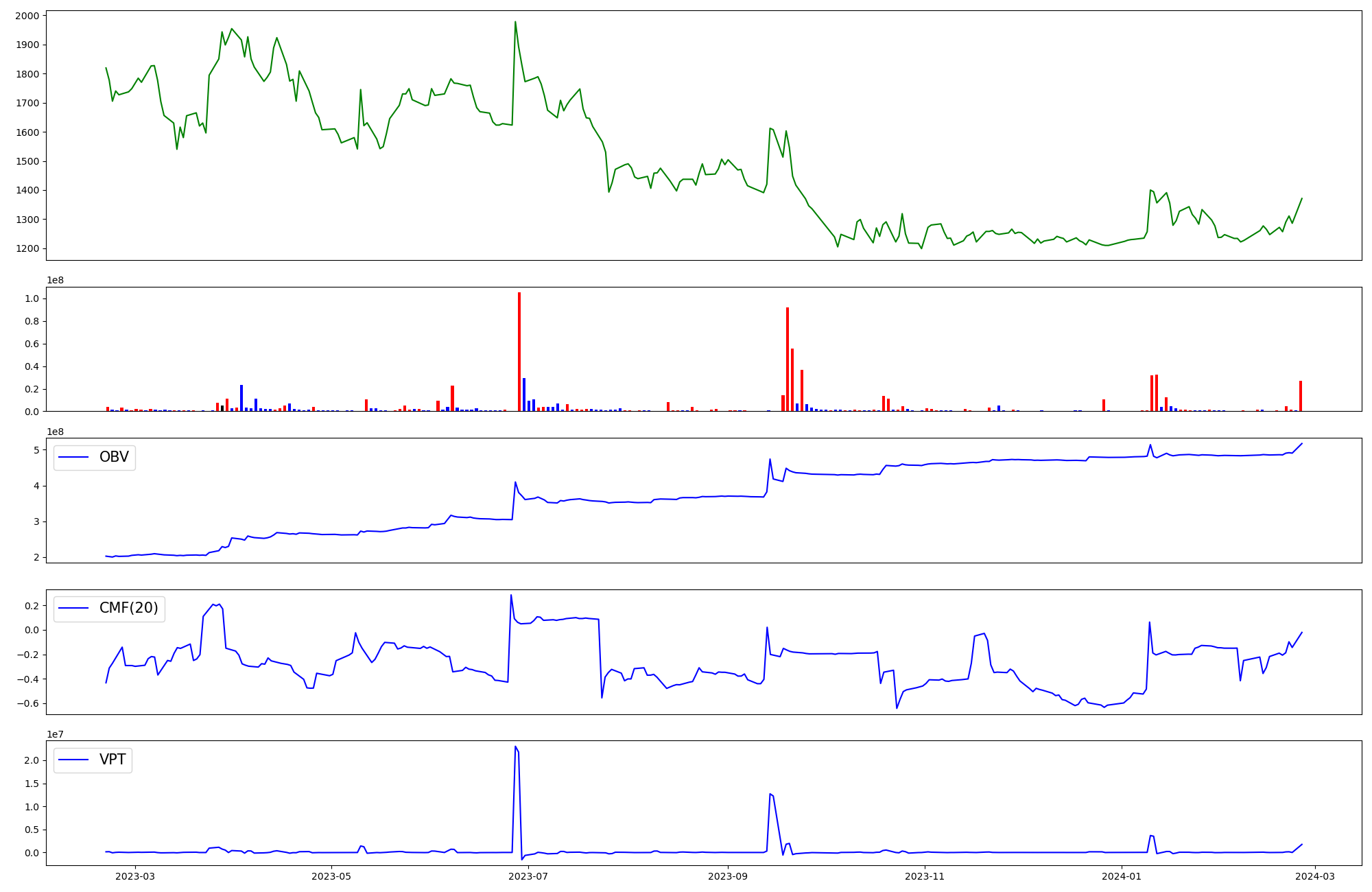Click the 1200 tick on price axis
The width and height of the screenshot is (1372, 892).
point(27,248)
